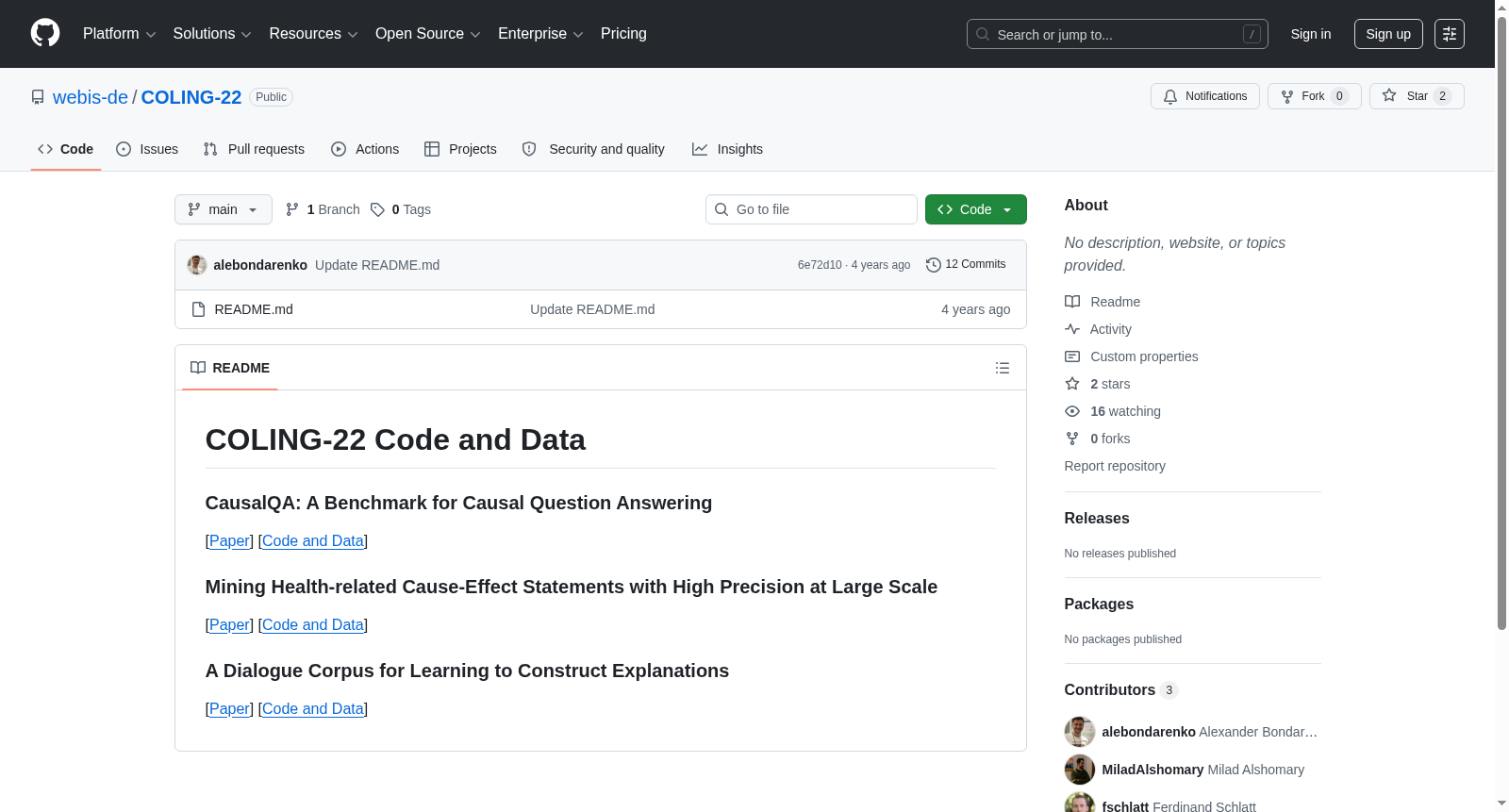Click the star icon beside 2 stars
This screenshot has height=812, width=1509.
1072,384
